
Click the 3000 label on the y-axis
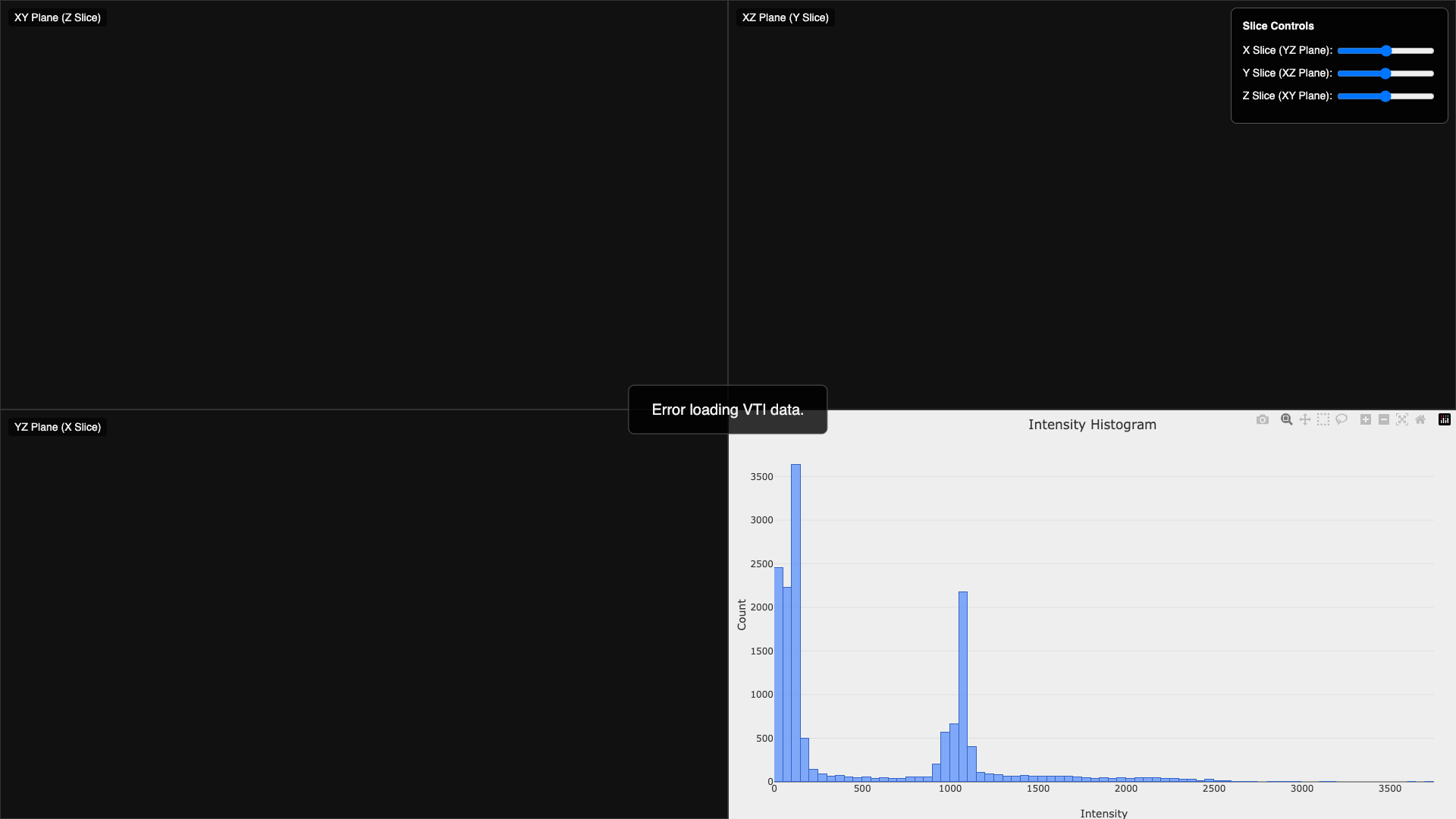point(761,520)
